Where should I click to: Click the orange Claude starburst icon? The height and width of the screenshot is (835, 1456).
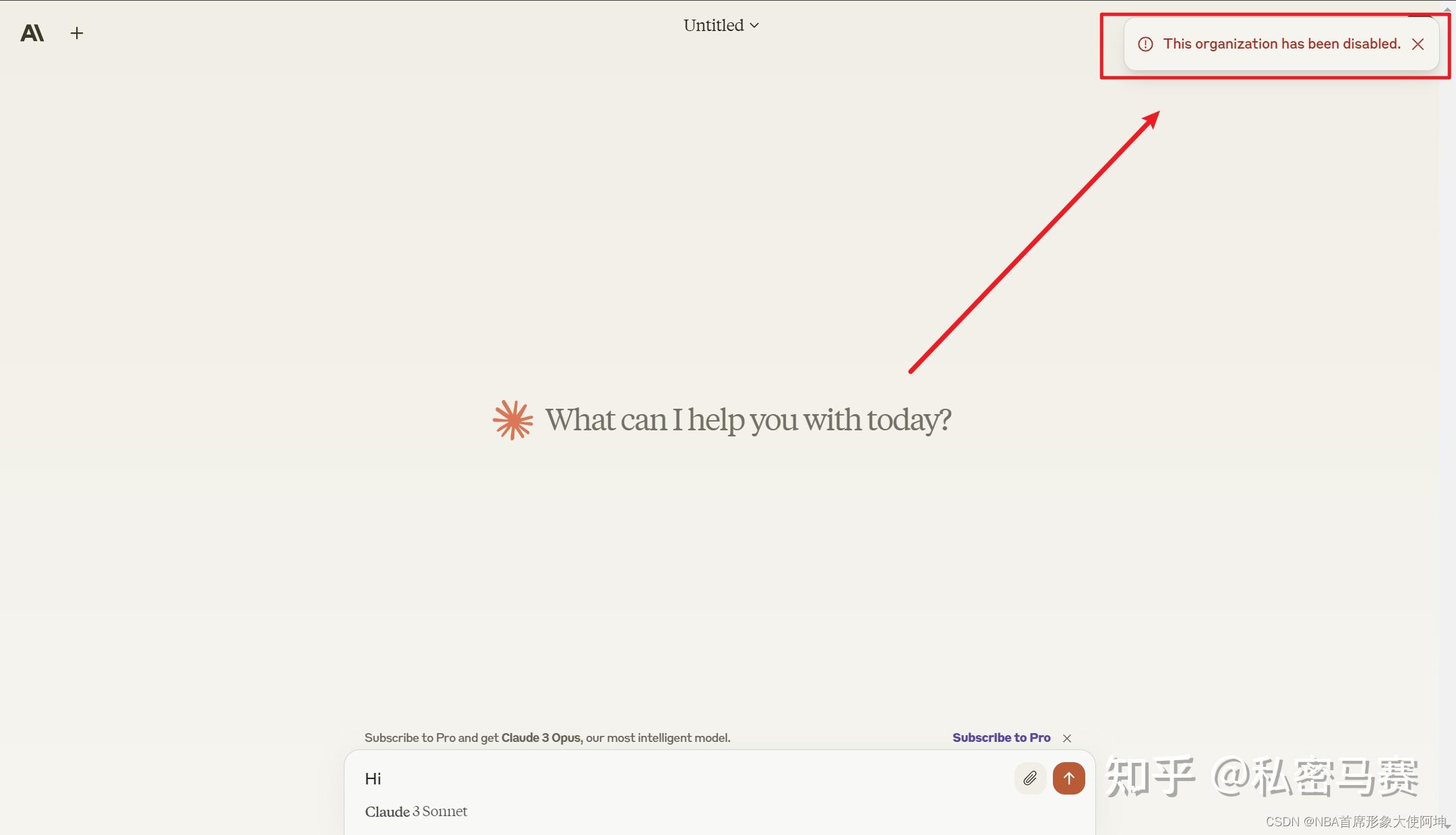click(512, 420)
